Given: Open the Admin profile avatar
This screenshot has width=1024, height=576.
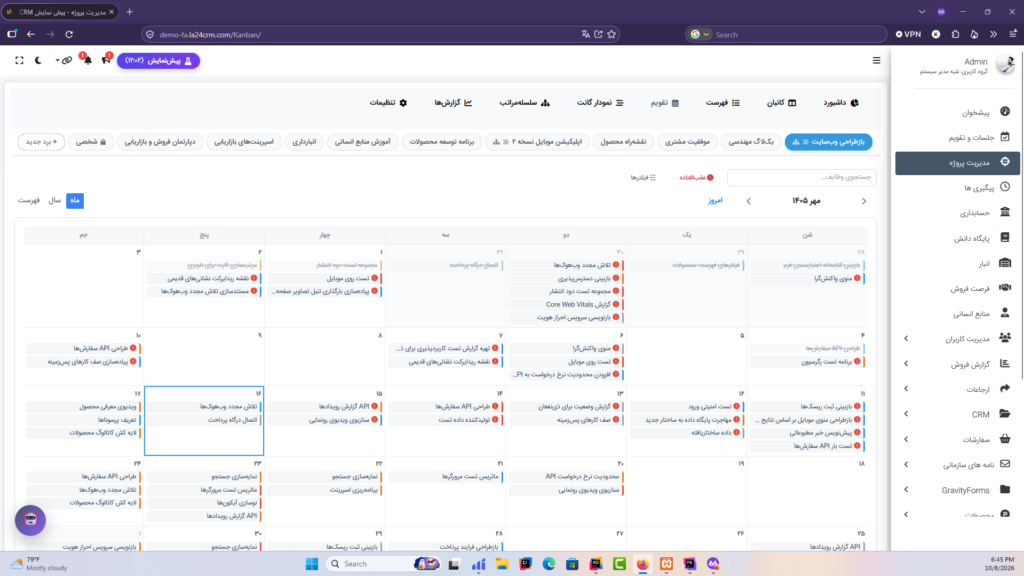Looking at the screenshot, I should click(x=1005, y=65).
